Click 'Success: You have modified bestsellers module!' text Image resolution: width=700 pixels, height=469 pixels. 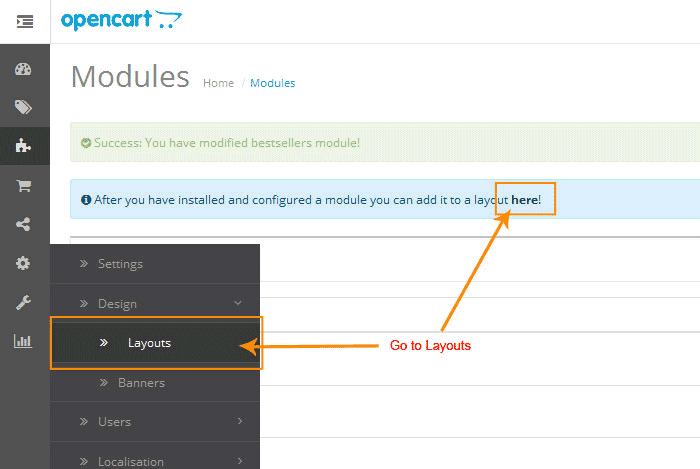[x=227, y=143]
